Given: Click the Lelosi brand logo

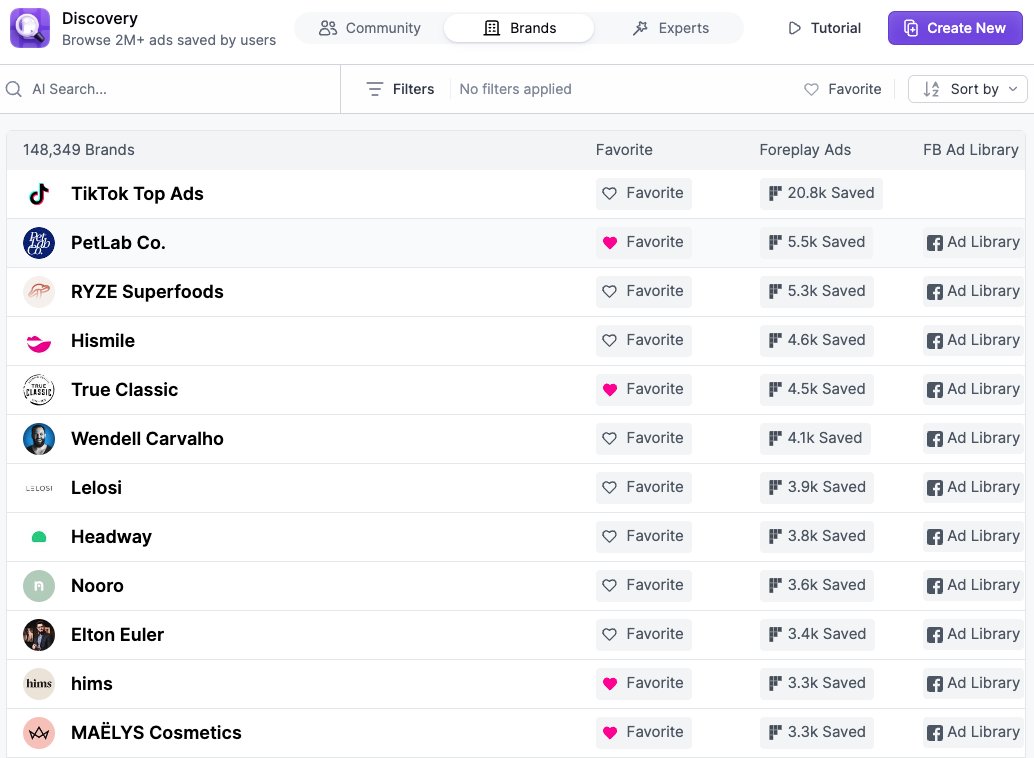Looking at the screenshot, I should (x=39, y=488).
